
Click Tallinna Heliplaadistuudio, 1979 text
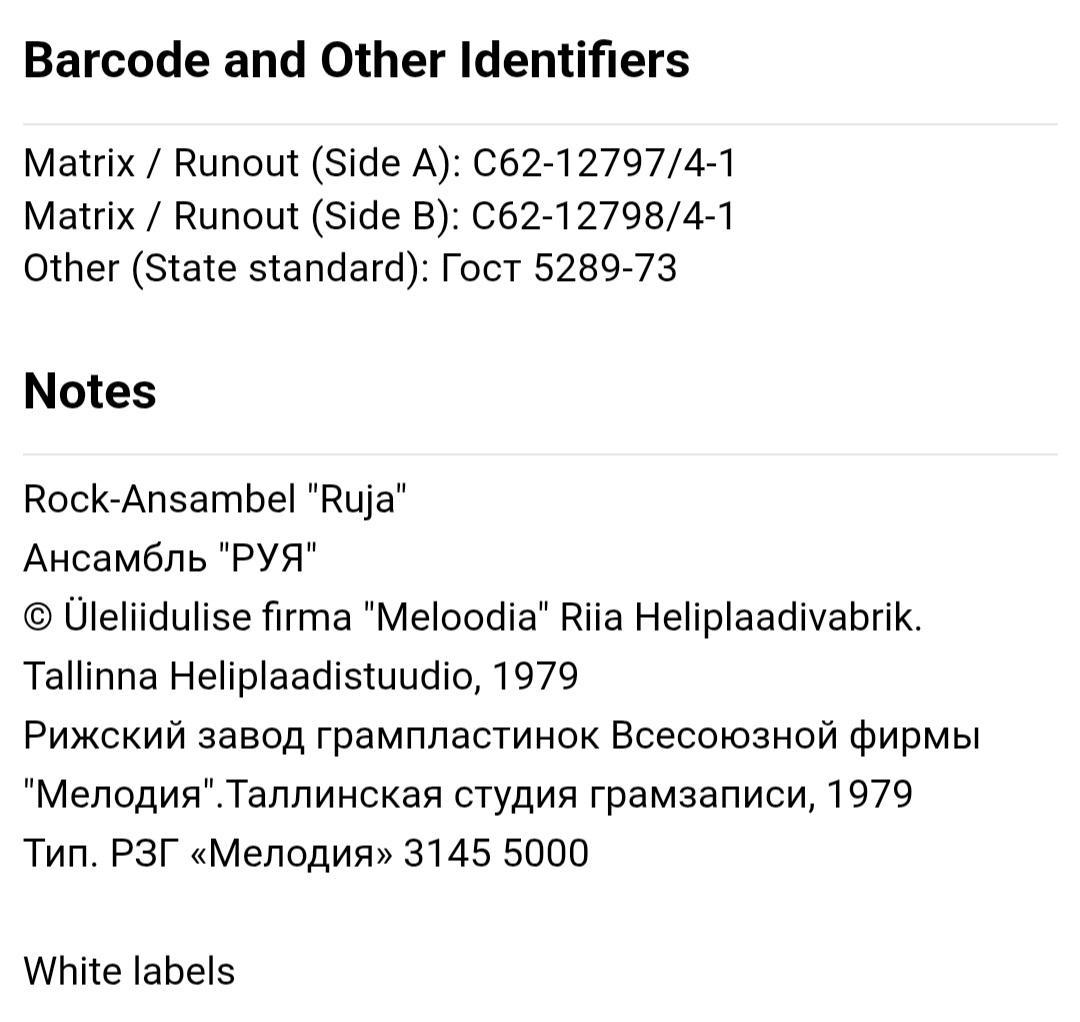[301, 676]
